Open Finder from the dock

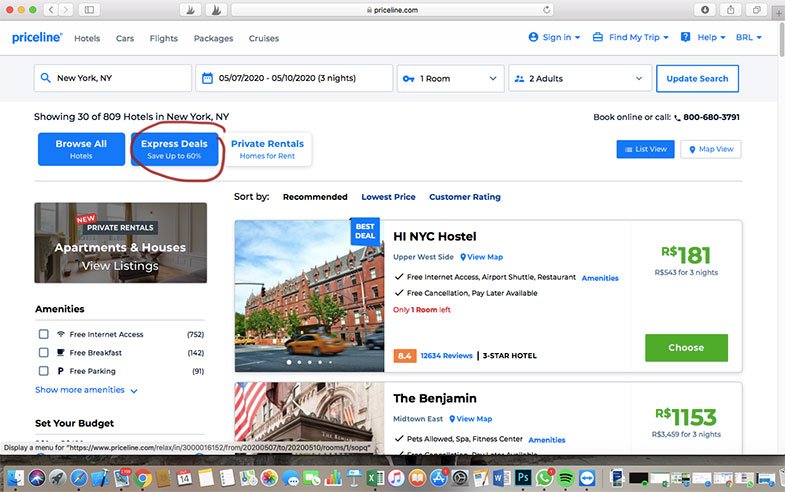pos(16,478)
